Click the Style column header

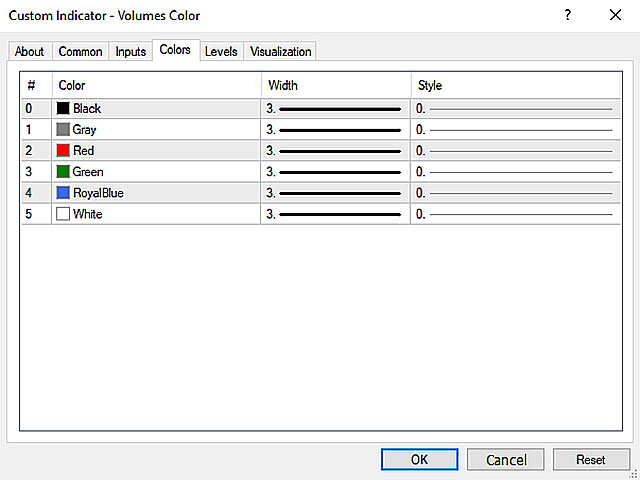point(516,85)
